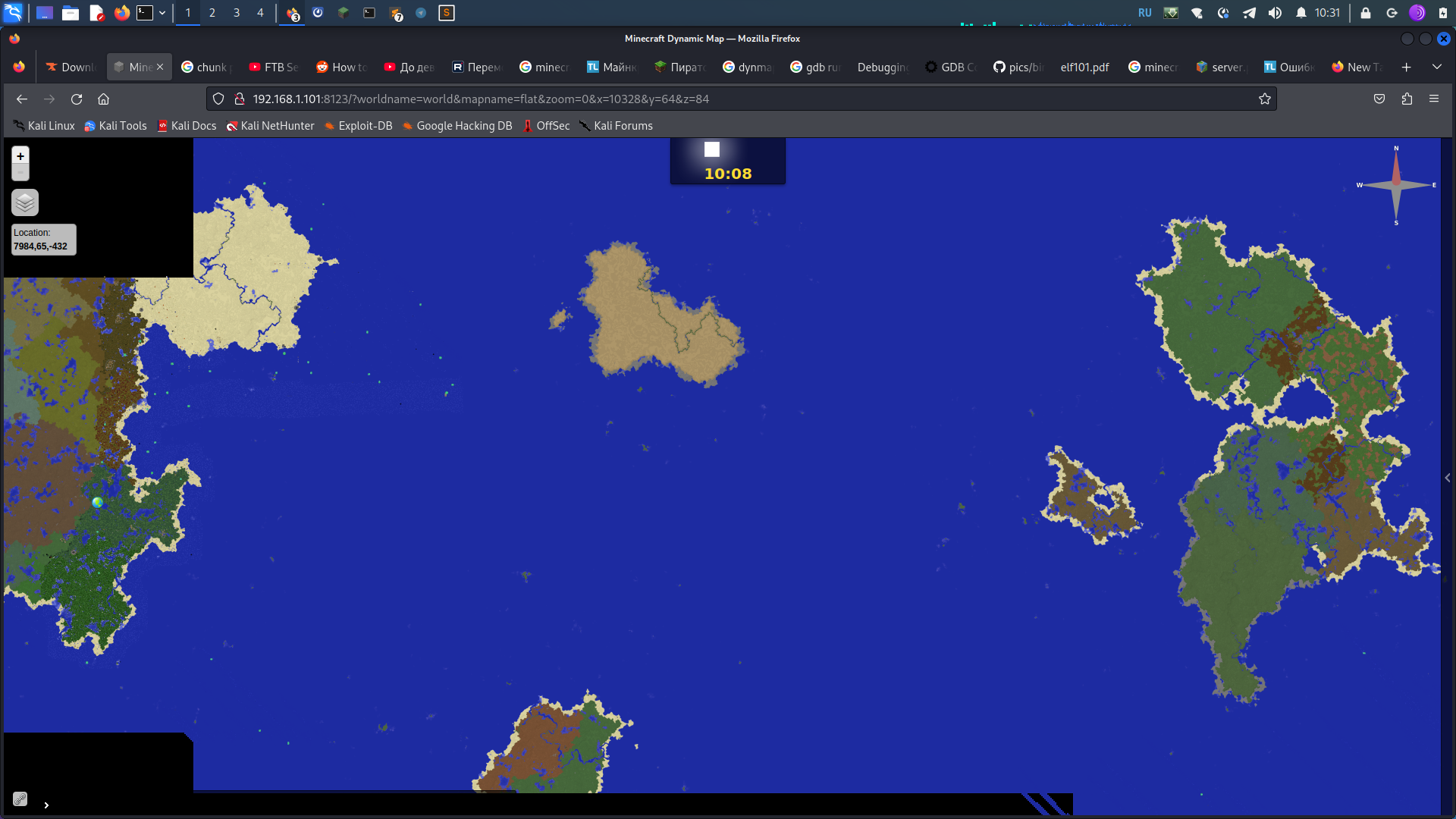Switch to the elf101.pdf tab
The image size is (1456, 819).
(x=1084, y=67)
